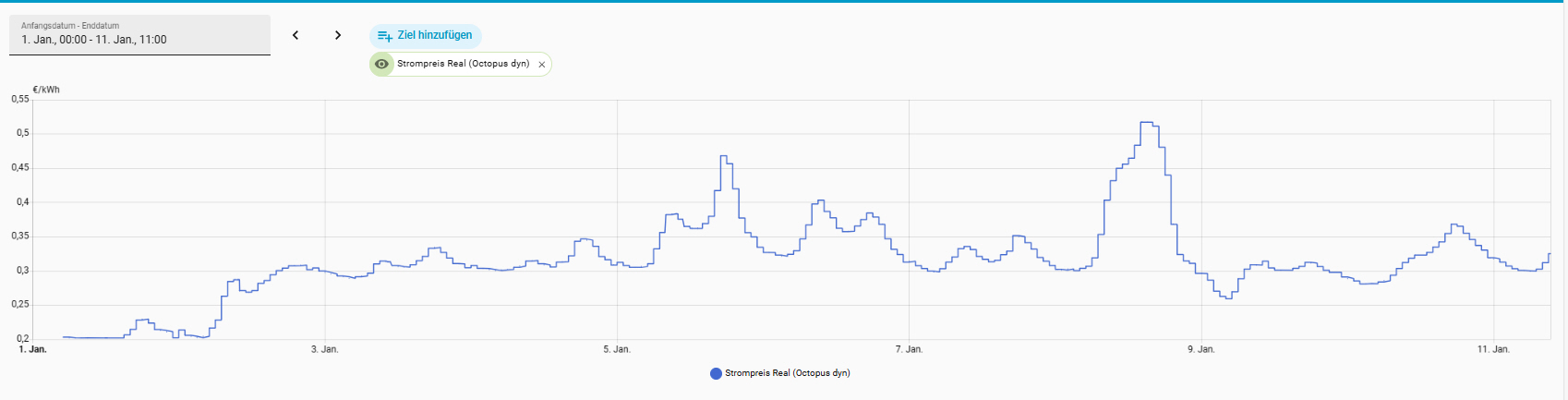Screen dimensions: 1568x400
Task: Click the lowest dip just after 9. Jan.
Action: 1227,297
